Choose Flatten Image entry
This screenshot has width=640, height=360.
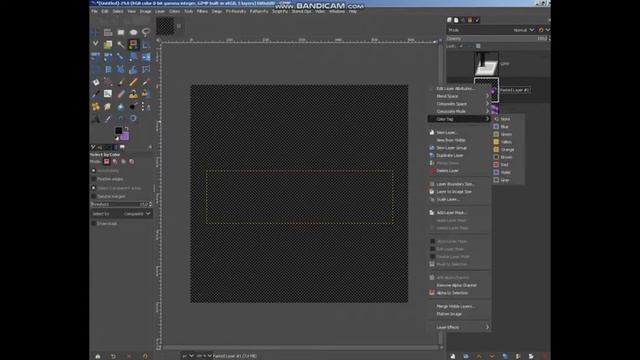pyautogui.click(x=459, y=314)
